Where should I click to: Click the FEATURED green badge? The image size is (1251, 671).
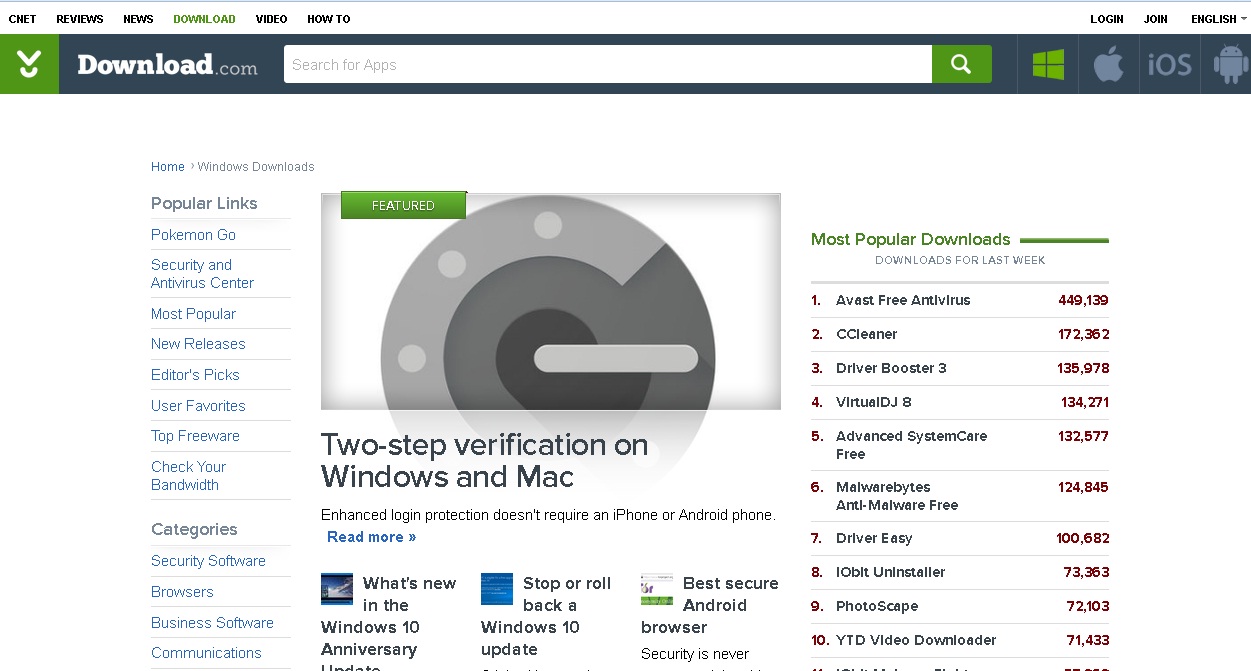coord(403,205)
